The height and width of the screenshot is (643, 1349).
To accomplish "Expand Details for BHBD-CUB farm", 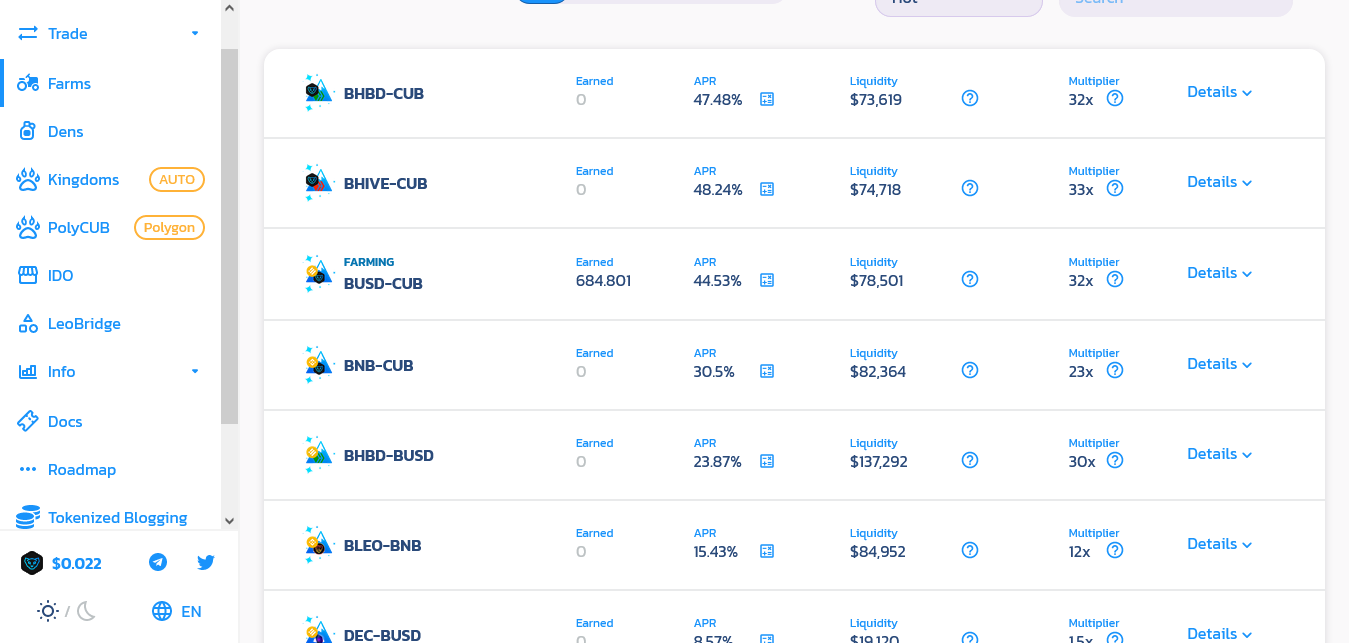I will [x=1219, y=92].
